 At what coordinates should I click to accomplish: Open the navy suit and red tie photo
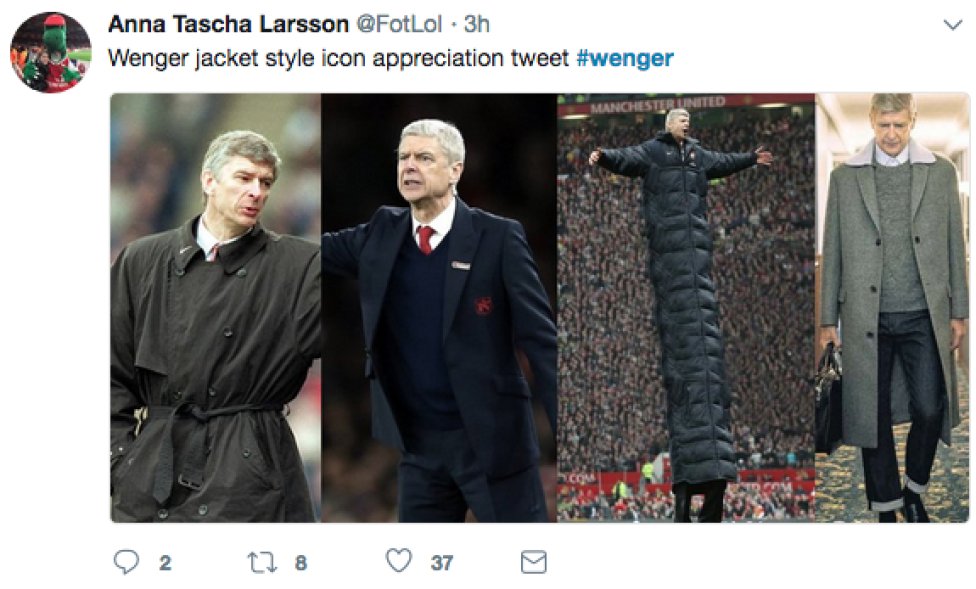click(438, 308)
